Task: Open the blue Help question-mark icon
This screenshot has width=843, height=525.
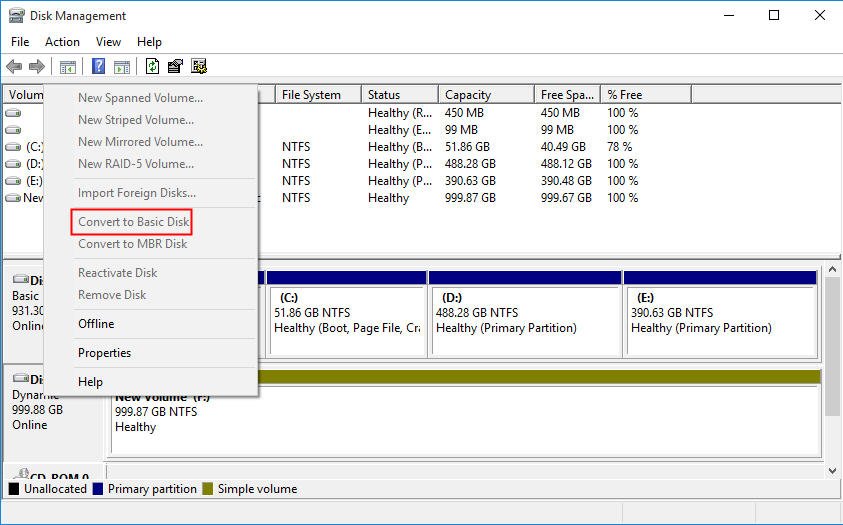Action: pos(98,66)
